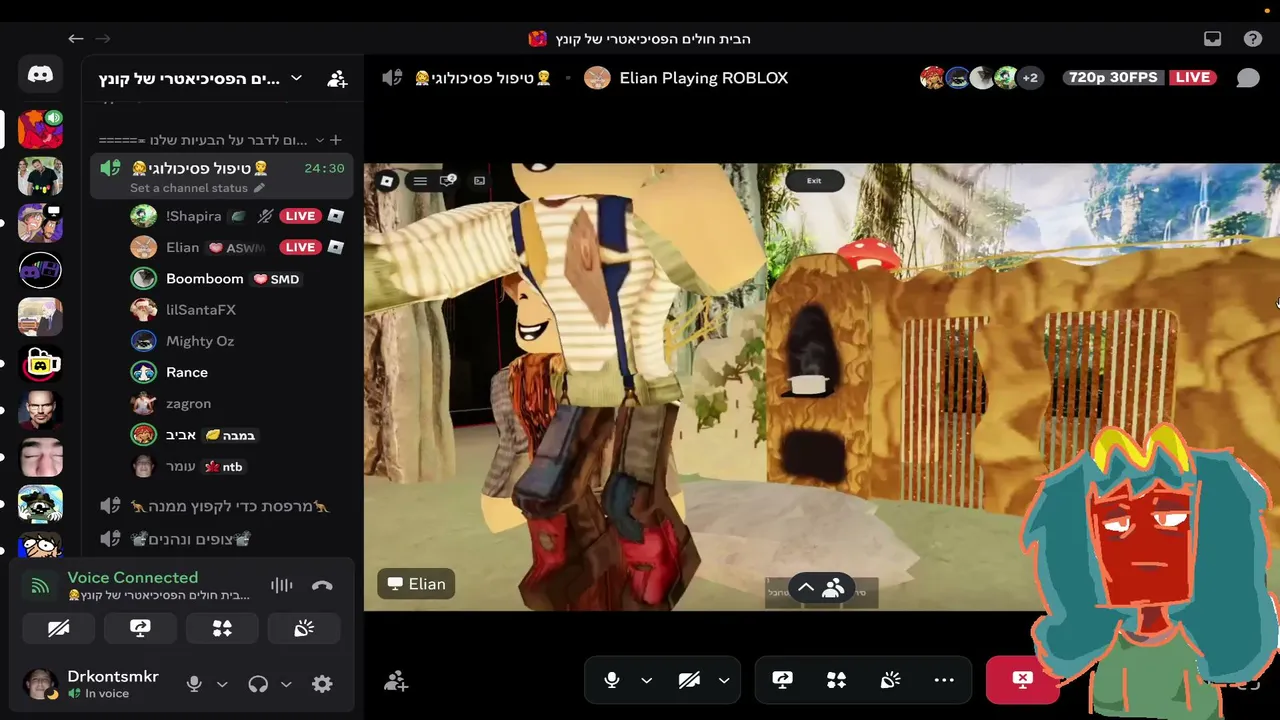
Task: Open Drkontsmkr user avatar profile
Action: click(40, 684)
